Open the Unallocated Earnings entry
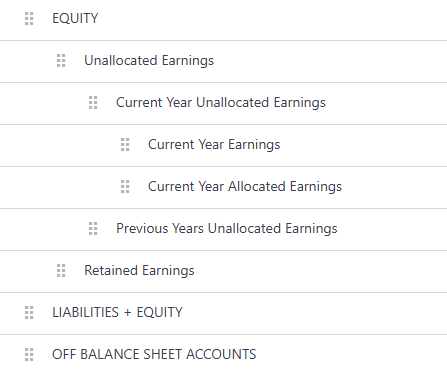Viewport: 447px width, 373px height. pos(149,61)
